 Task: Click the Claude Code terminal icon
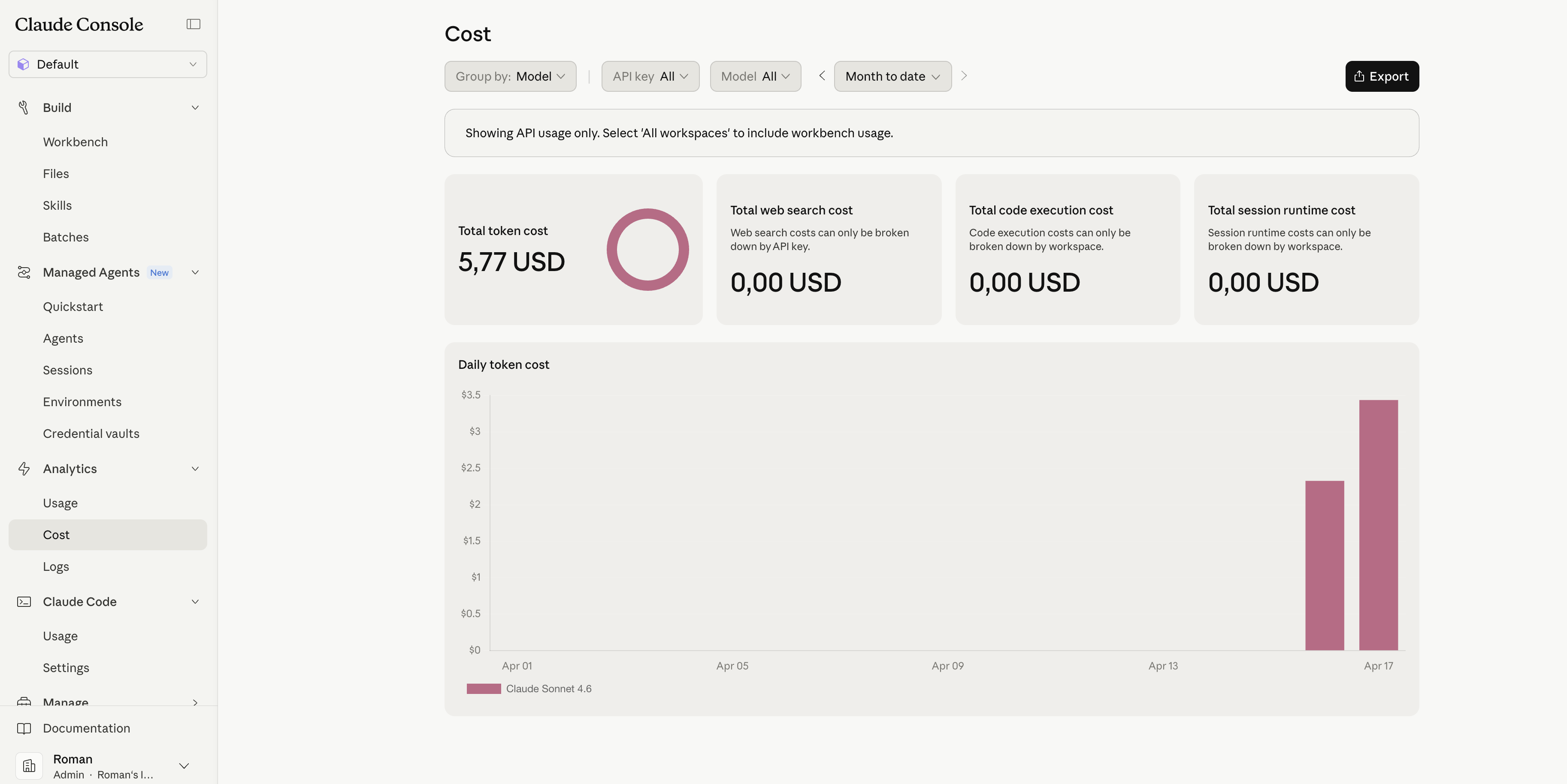click(24, 602)
